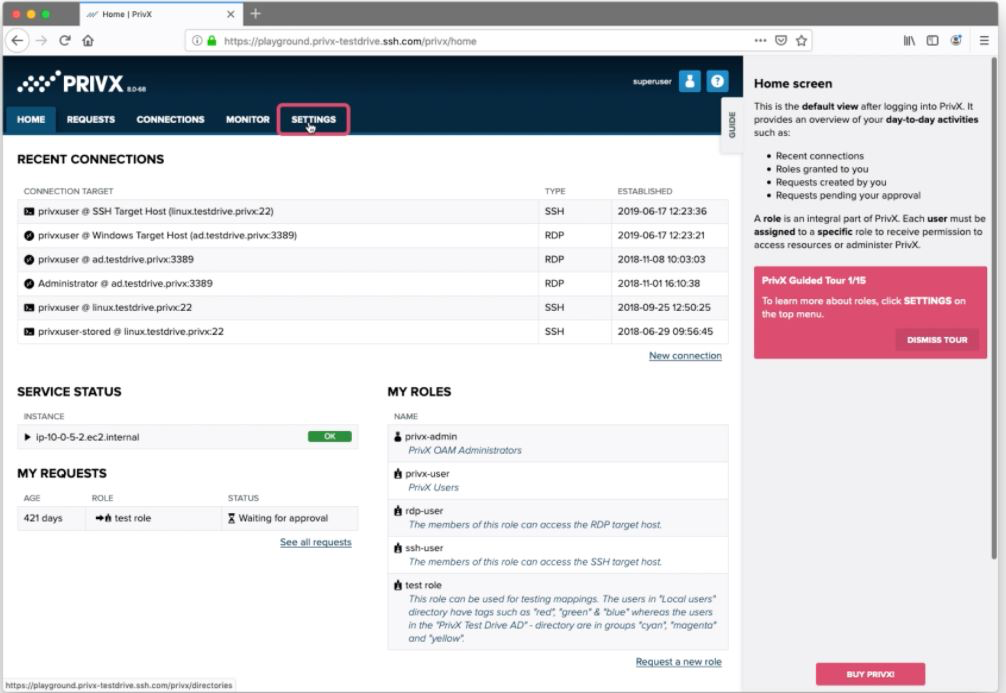Click the rdp-user role icon
Screen dimensions: 1006x693
(x=398, y=511)
